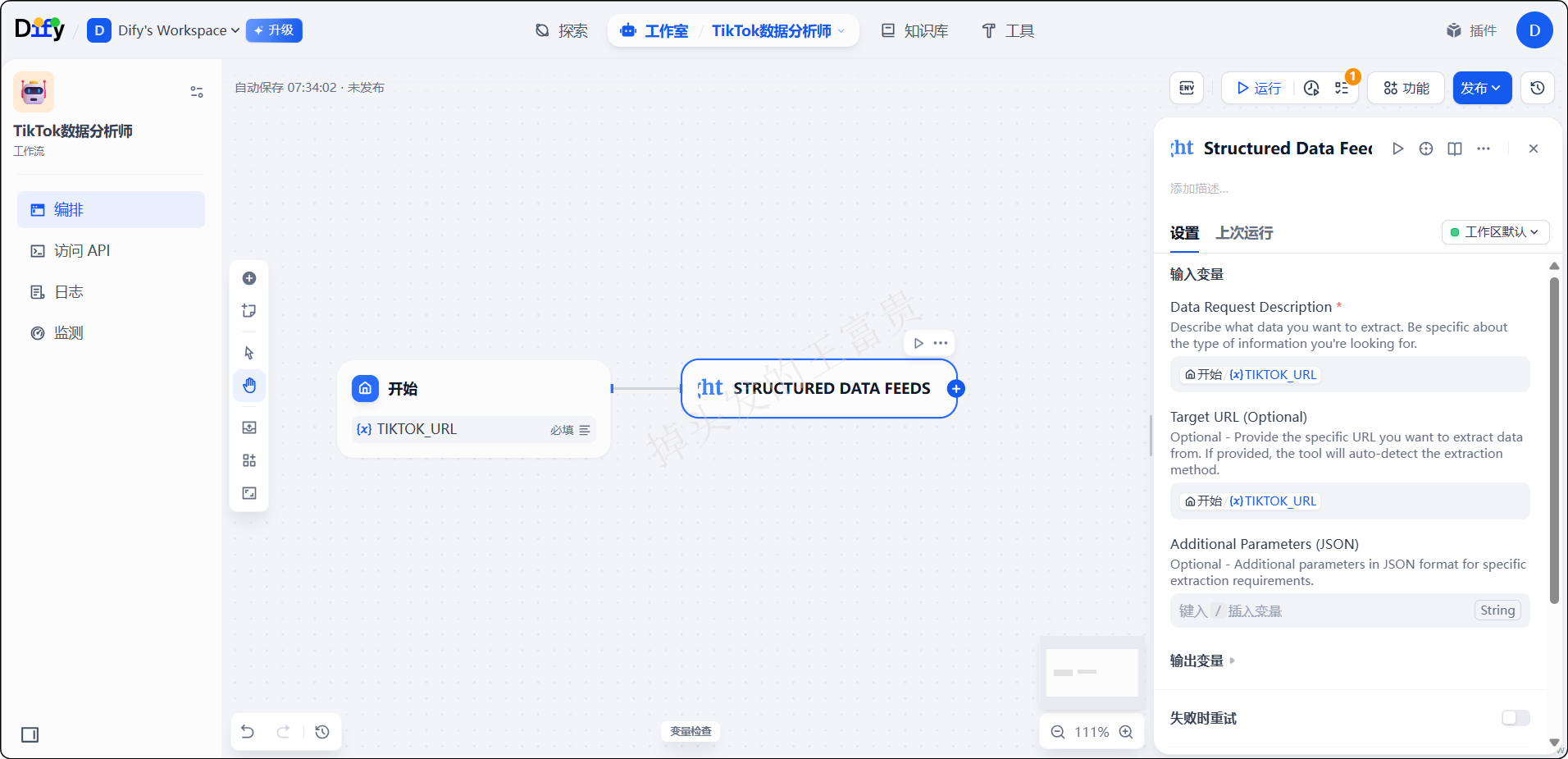Click the Dify logo

[x=39, y=30]
